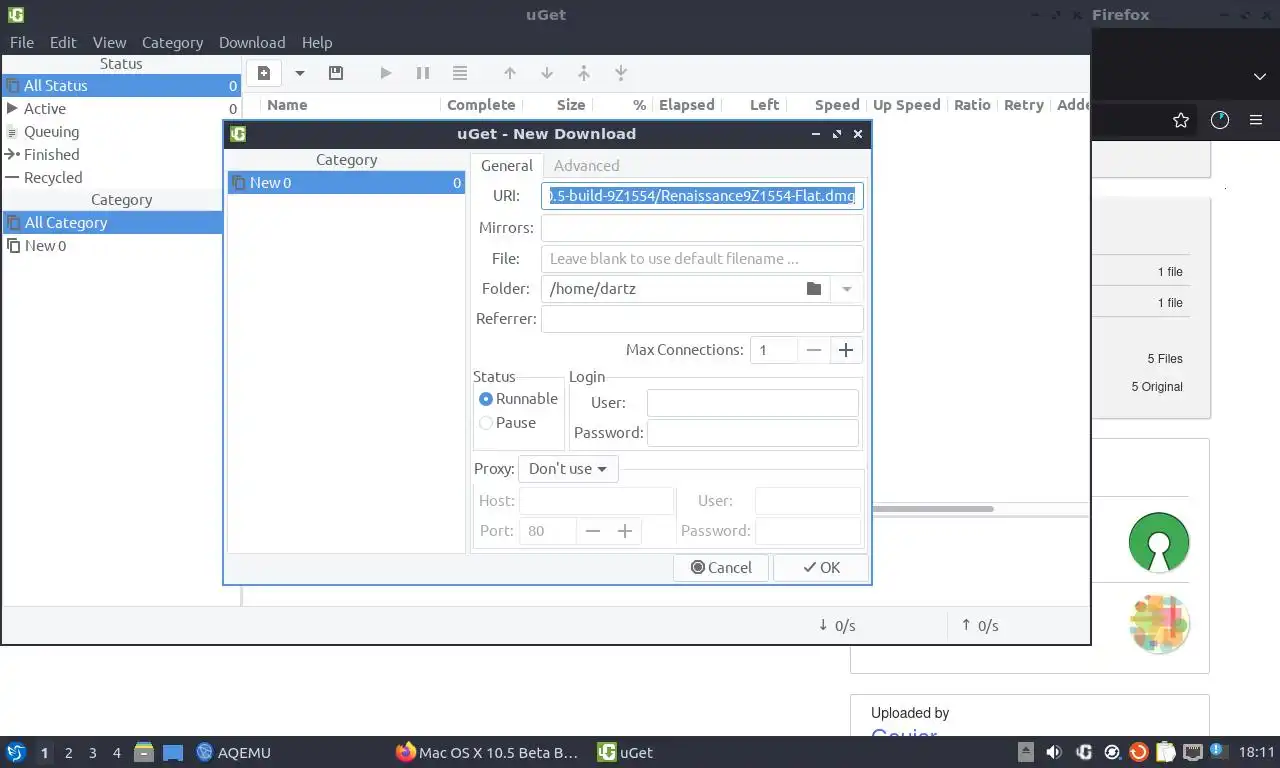Click the Complete column header
Viewport: 1280px width, 768px height.
[481, 105]
